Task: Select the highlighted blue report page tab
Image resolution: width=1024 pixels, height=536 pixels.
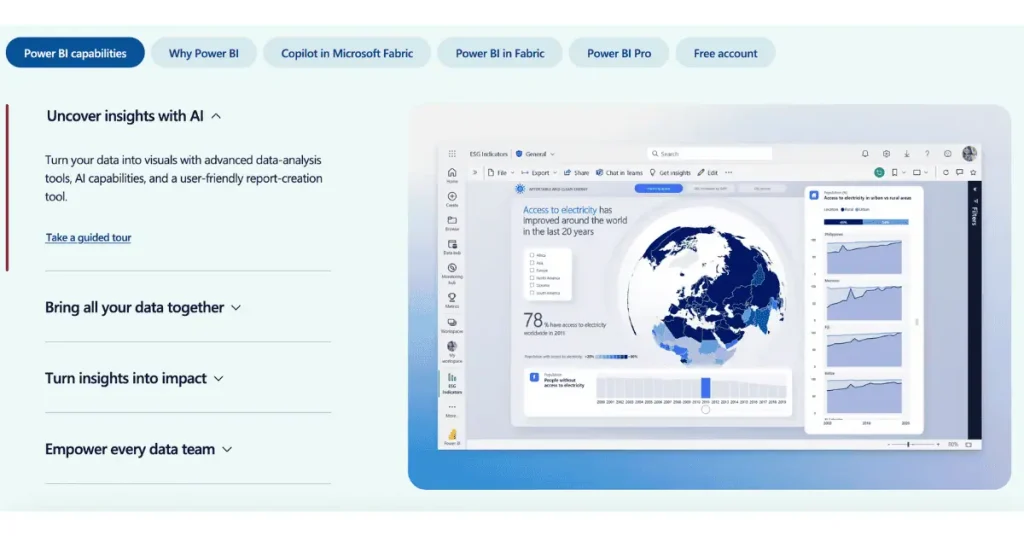Action: [658, 189]
